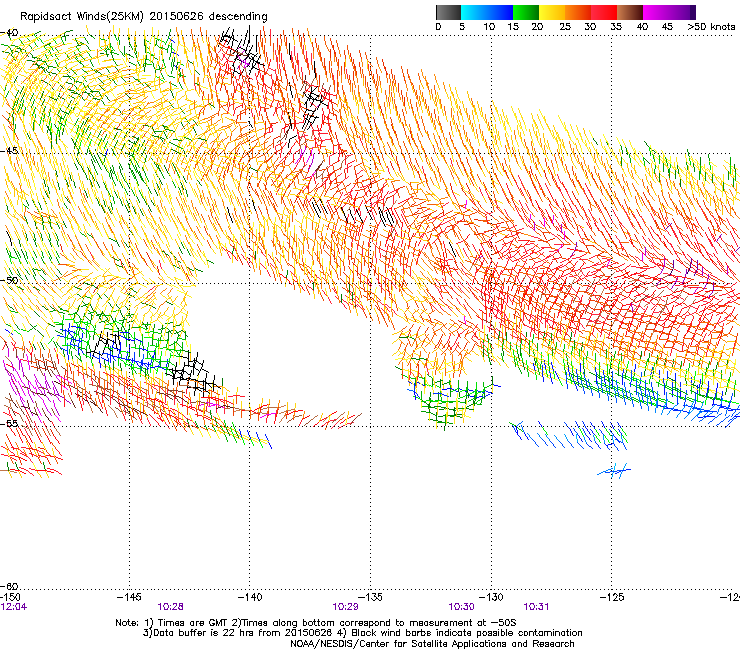Click the -145 longitude axis label
The height and width of the screenshot is (650, 740).
129,597
